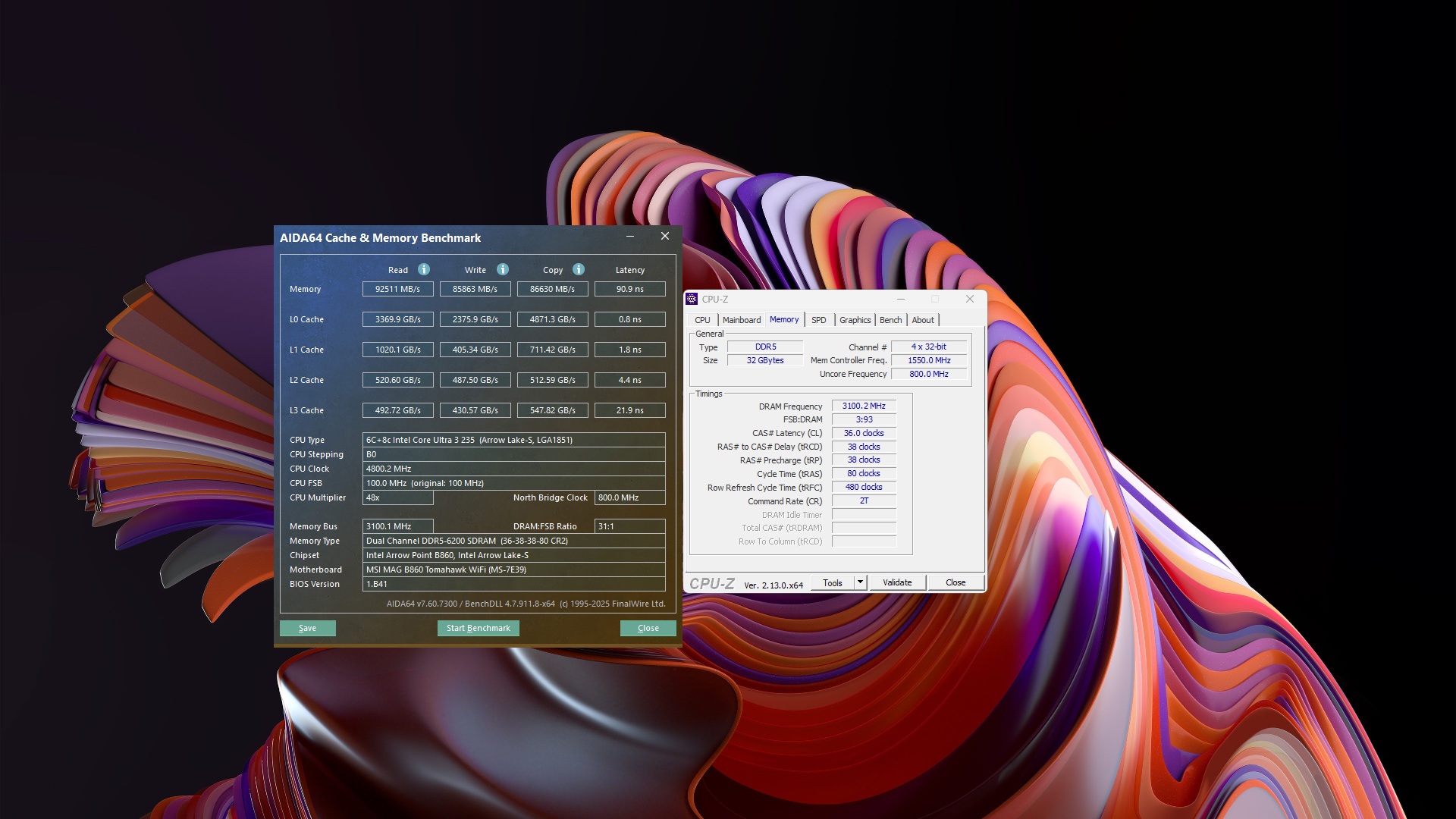Click the Chipset field Intel Arrow Point B860

(514, 555)
